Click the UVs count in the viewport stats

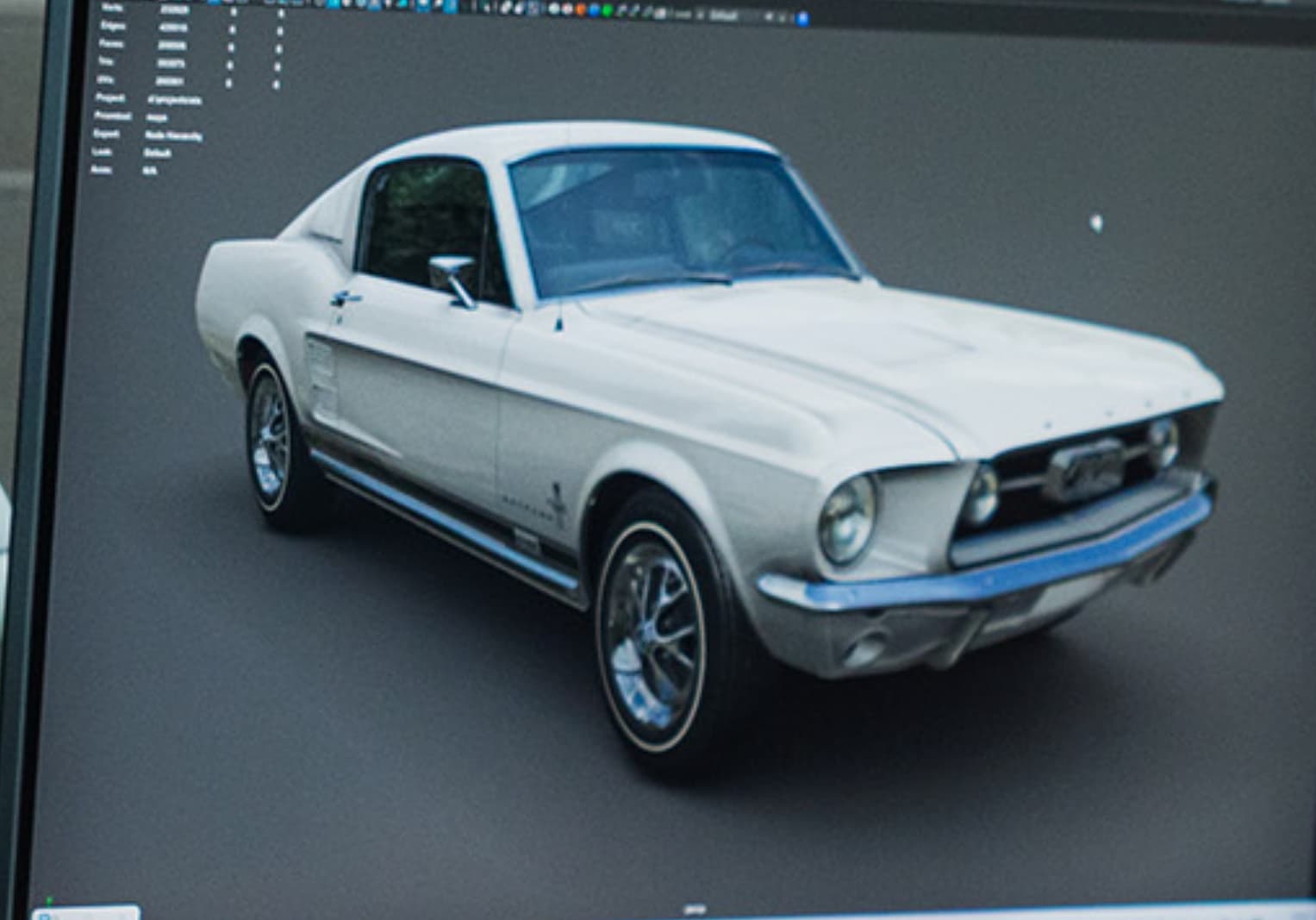pos(171,82)
